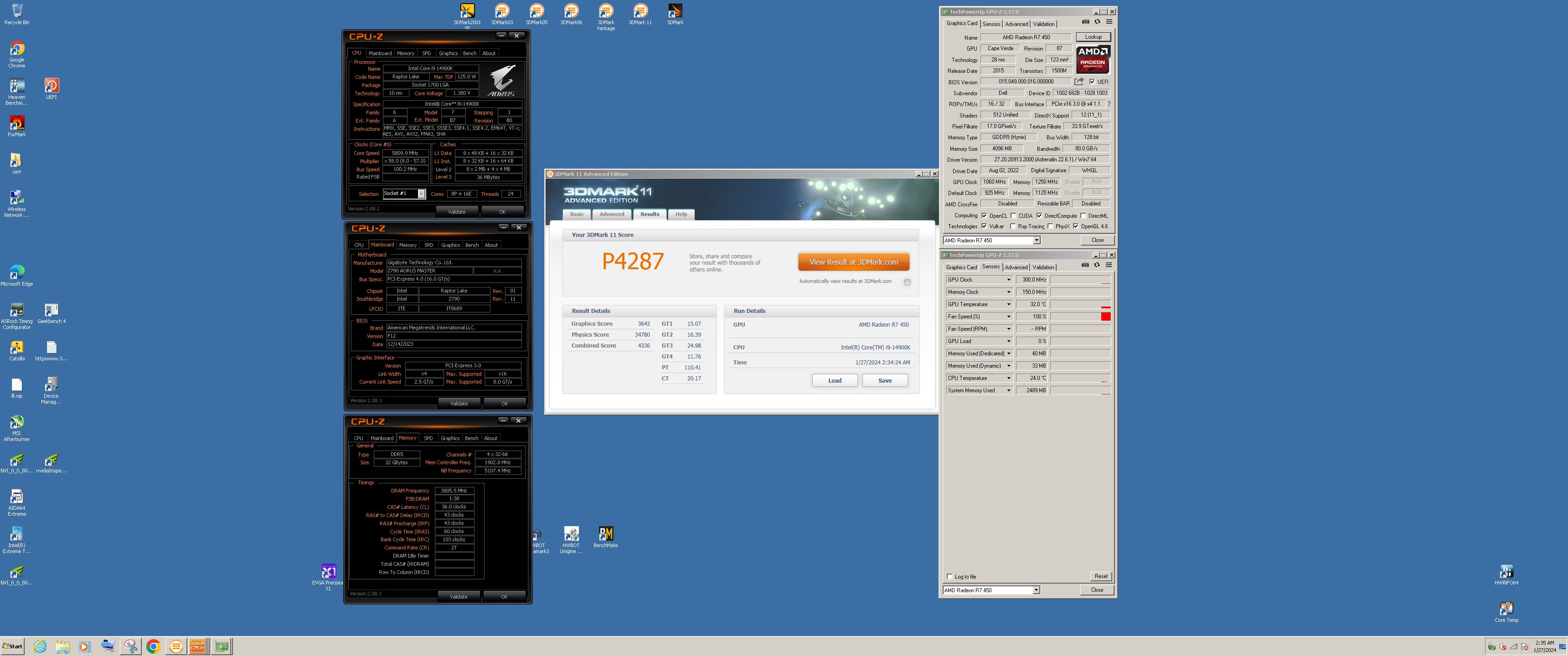
Task: Click Reset button in GPU-Z Sensors
Action: tap(1100, 576)
